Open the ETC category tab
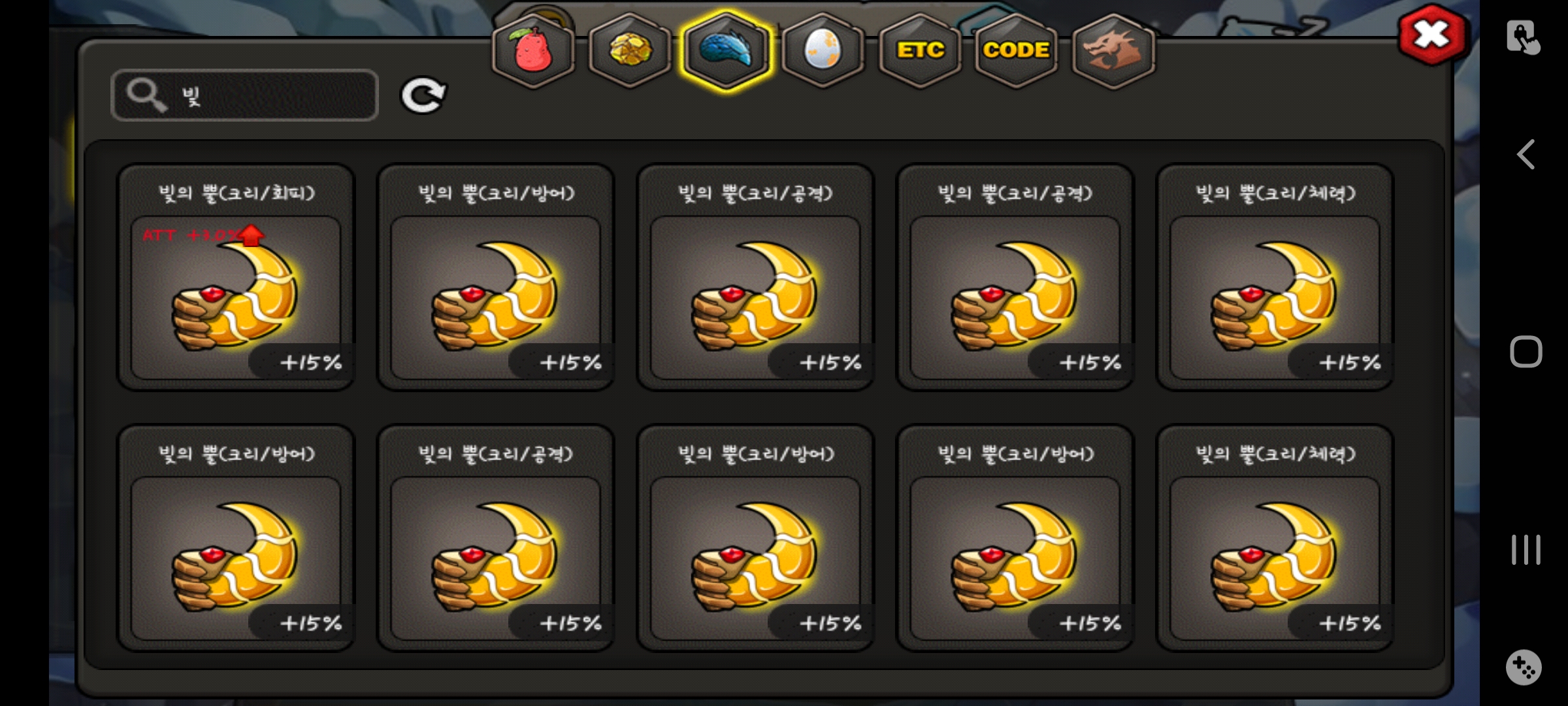The height and width of the screenshot is (706, 1568). click(920, 51)
